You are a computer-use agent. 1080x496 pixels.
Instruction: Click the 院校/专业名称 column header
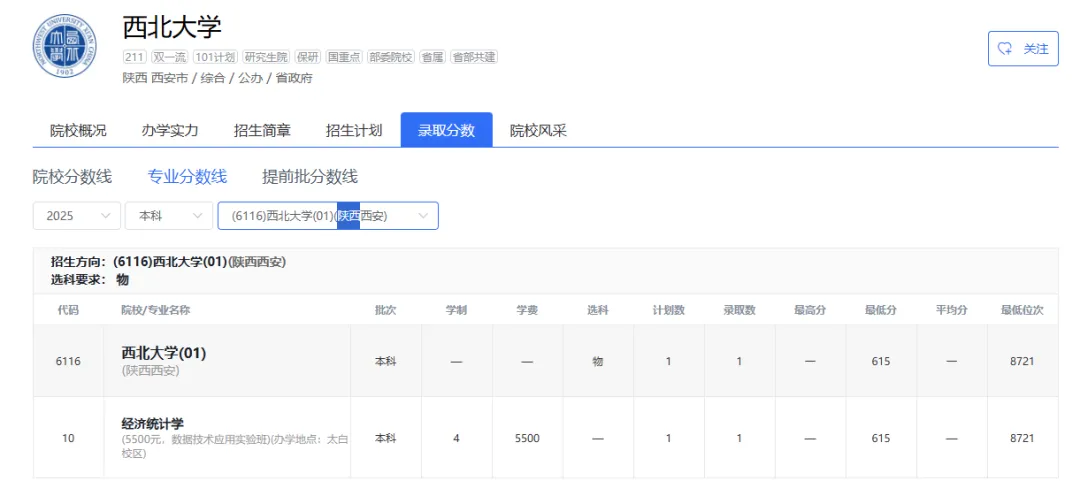tap(156, 310)
